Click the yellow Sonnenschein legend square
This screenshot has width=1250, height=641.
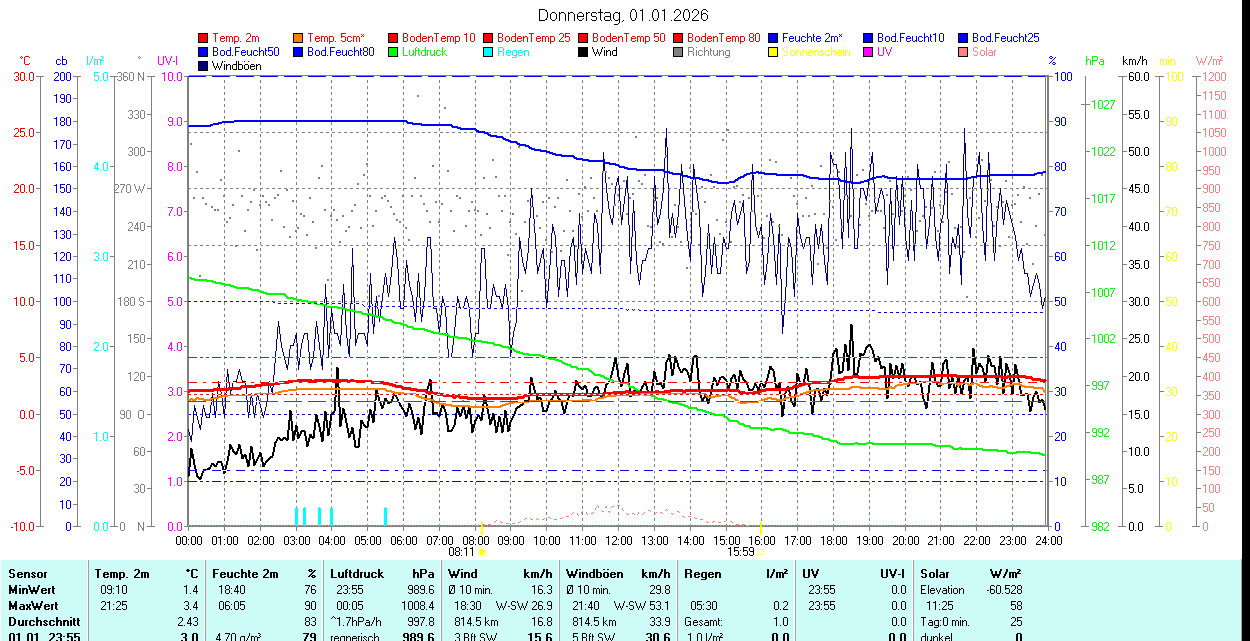coord(774,52)
